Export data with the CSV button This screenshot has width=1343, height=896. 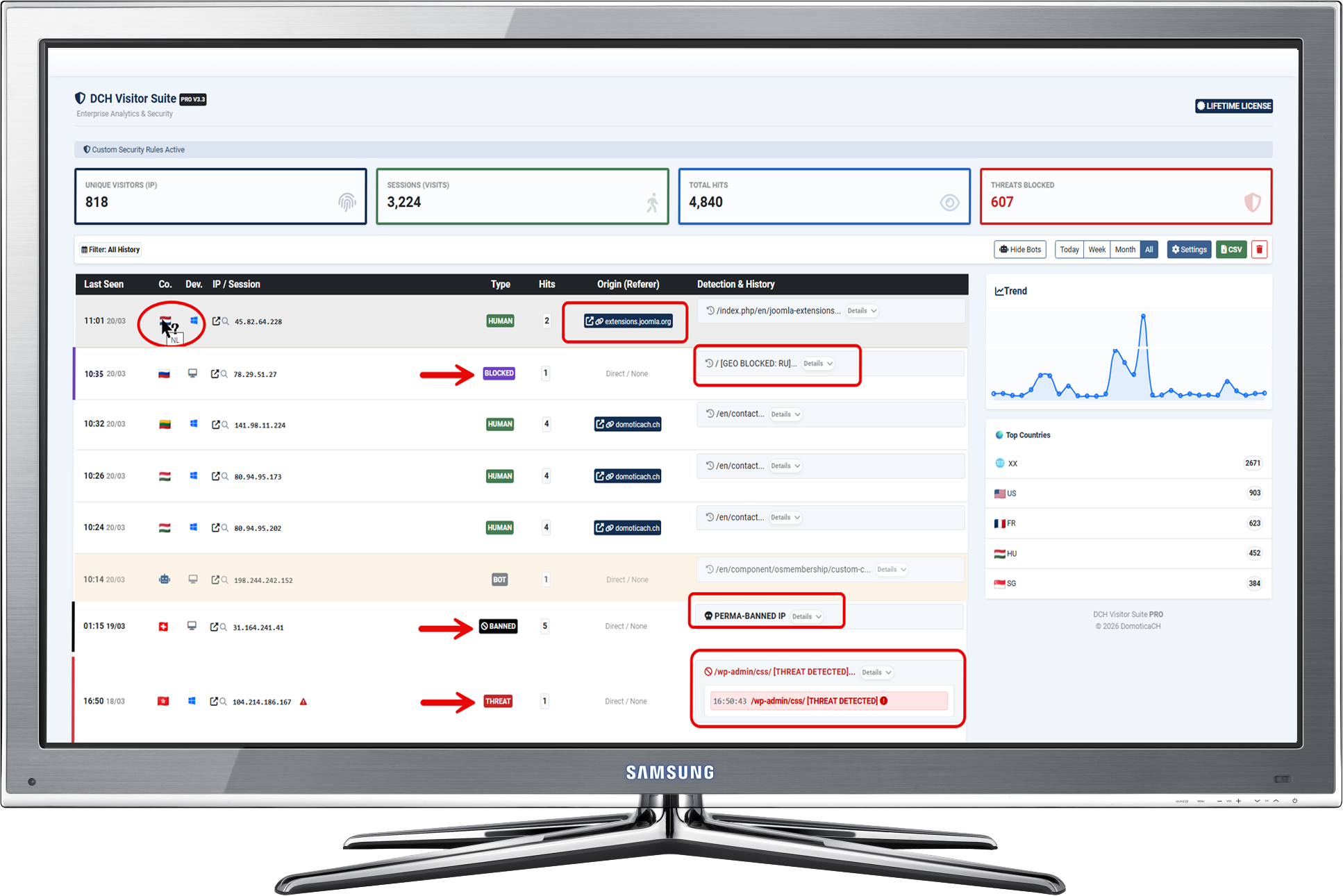click(1231, 249)
